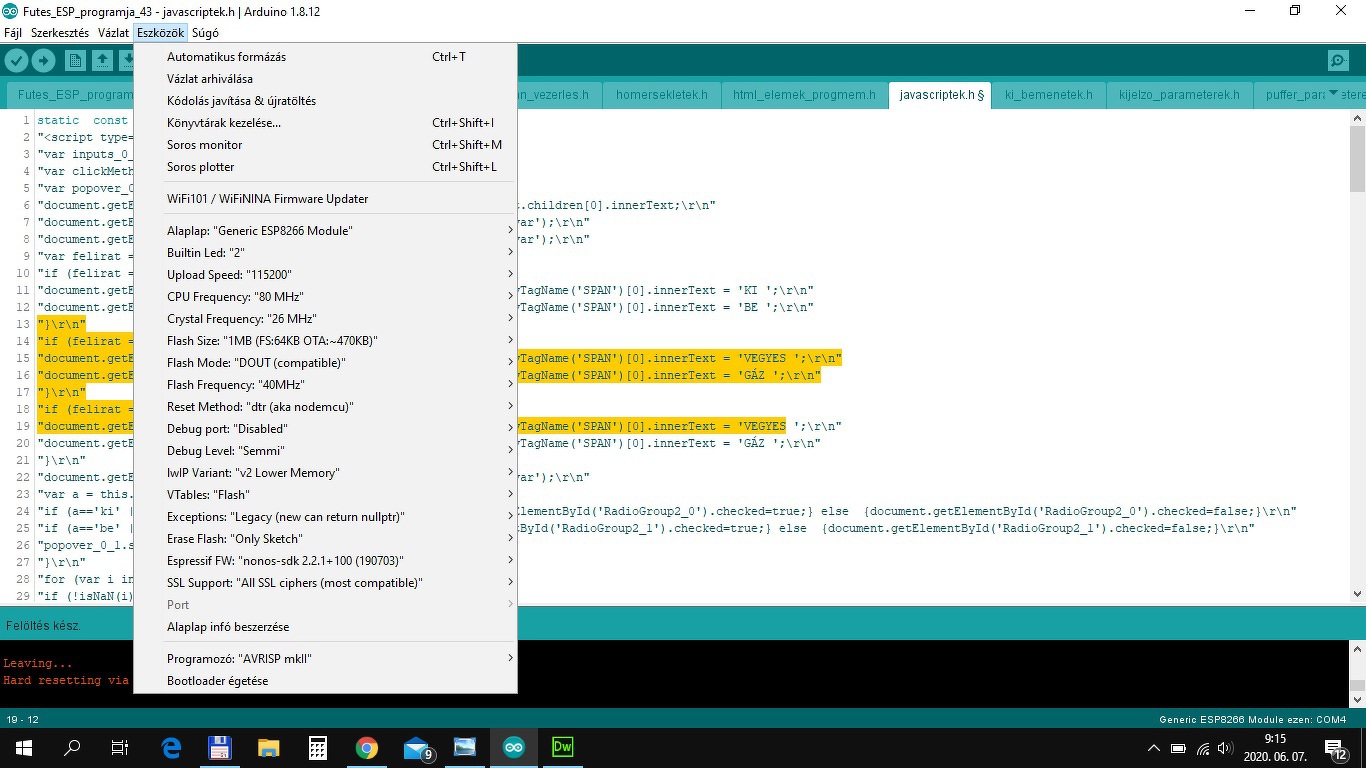Open the Fájl menu
This screenshot has width=1366, height=768.
coord(13,33)
